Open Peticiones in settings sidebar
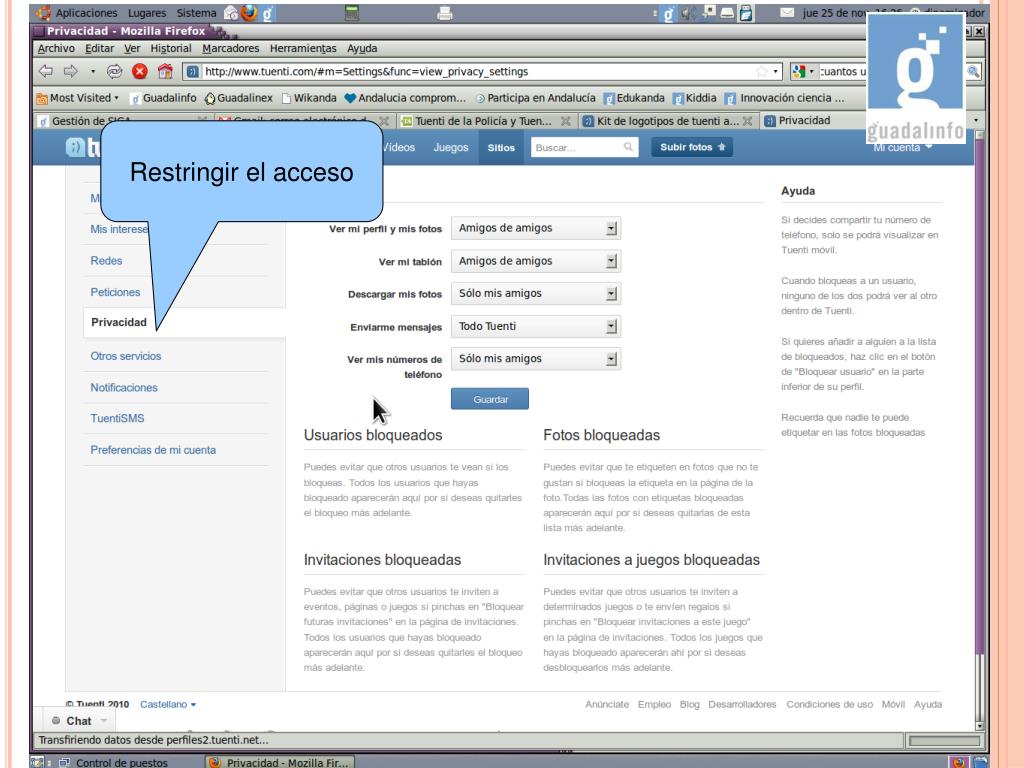This screenshot has height=768, width=1024. (x=115, y=292)
